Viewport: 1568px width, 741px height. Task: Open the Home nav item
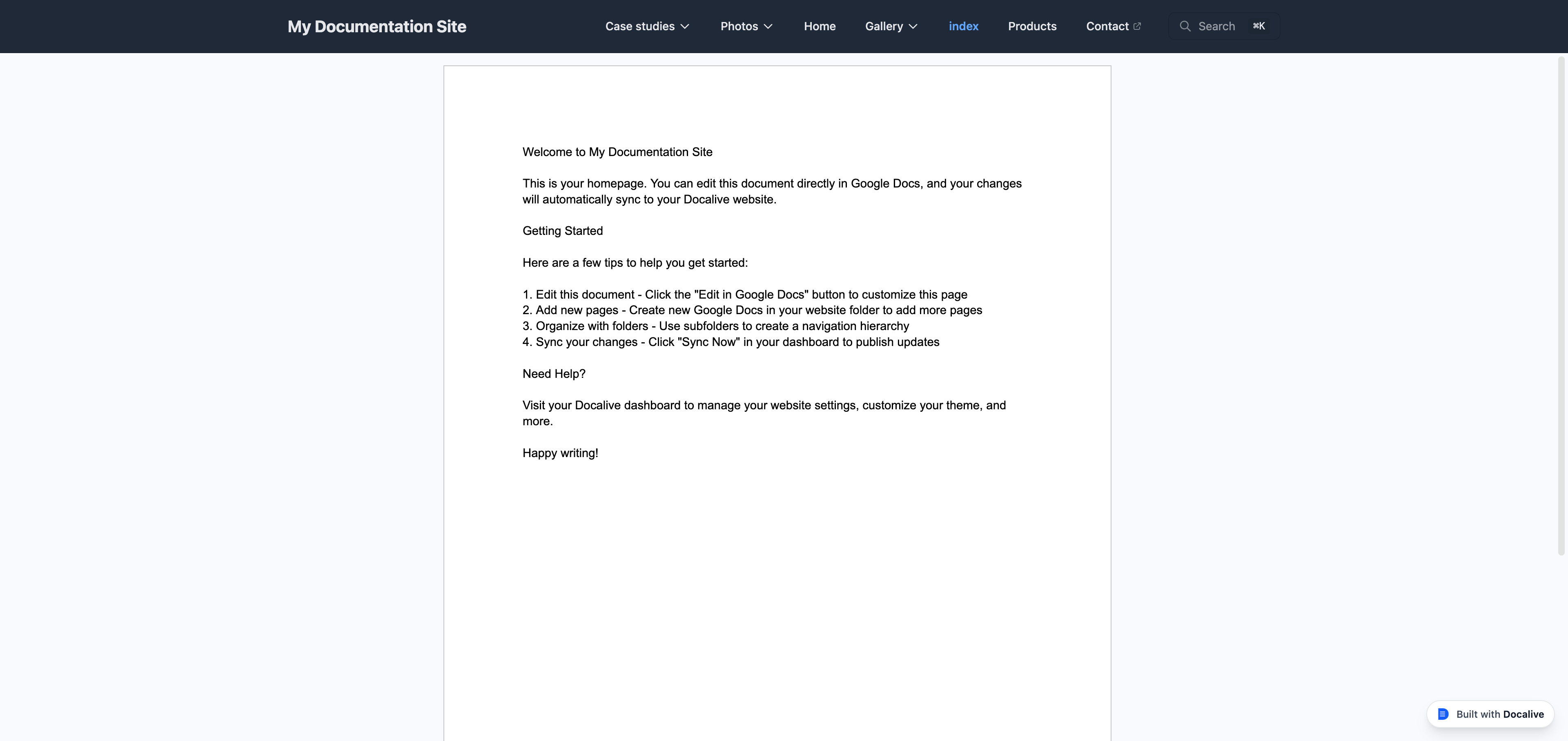coord(819,26)
